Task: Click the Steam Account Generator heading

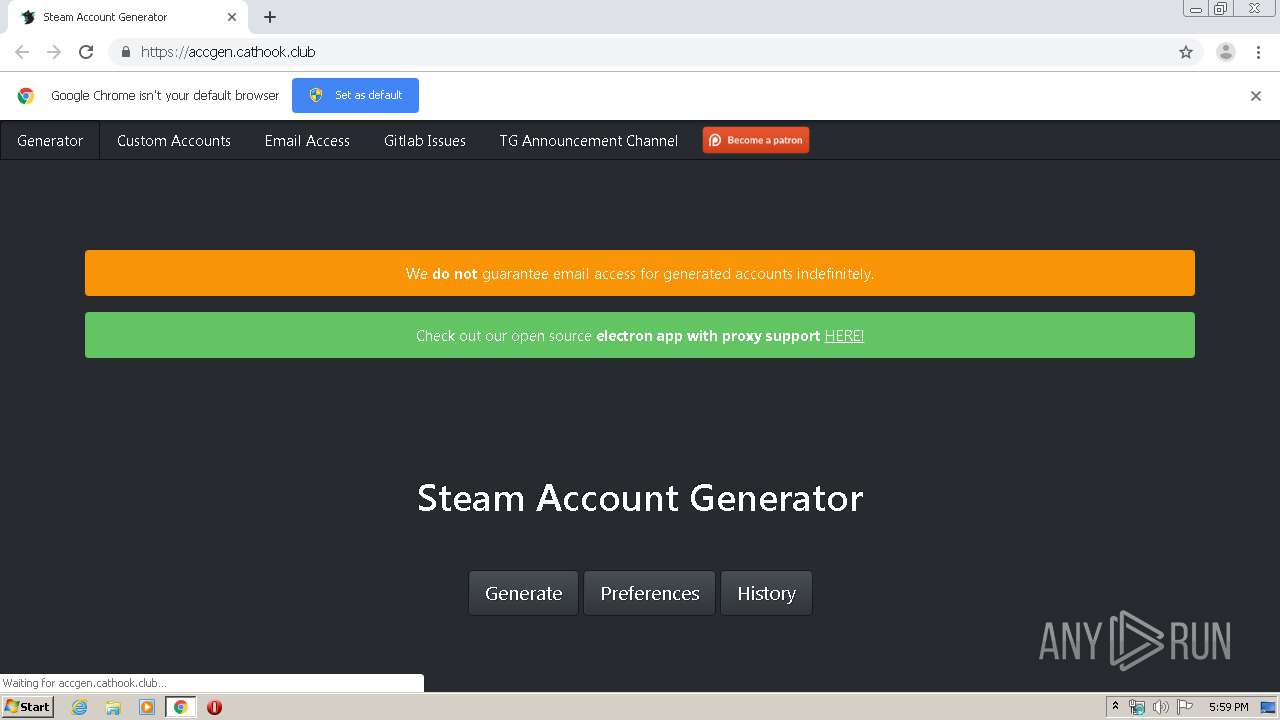Action: point(640,498)
